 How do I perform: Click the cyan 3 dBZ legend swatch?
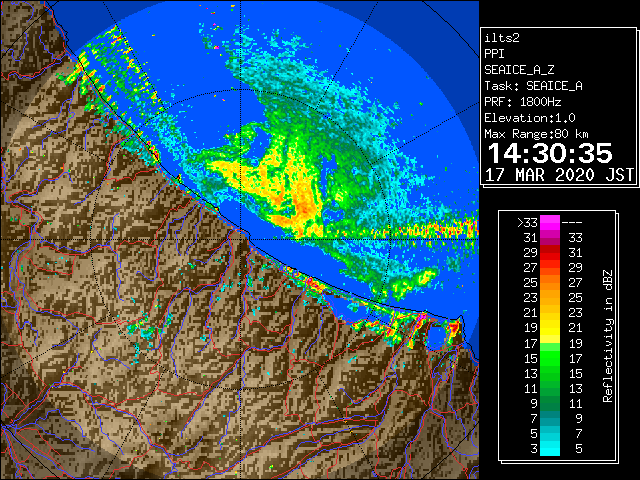(550, 448)
